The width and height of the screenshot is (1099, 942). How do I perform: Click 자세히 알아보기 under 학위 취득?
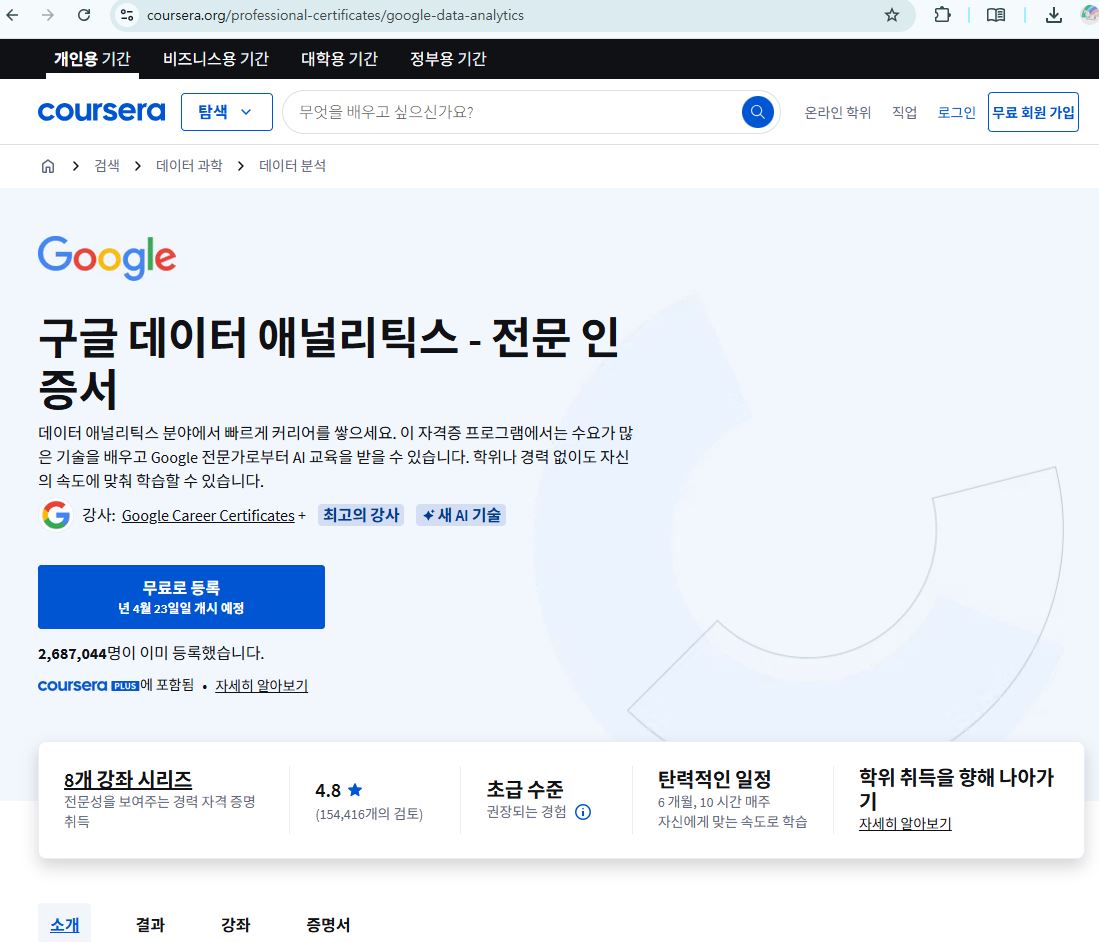[906, 824]
